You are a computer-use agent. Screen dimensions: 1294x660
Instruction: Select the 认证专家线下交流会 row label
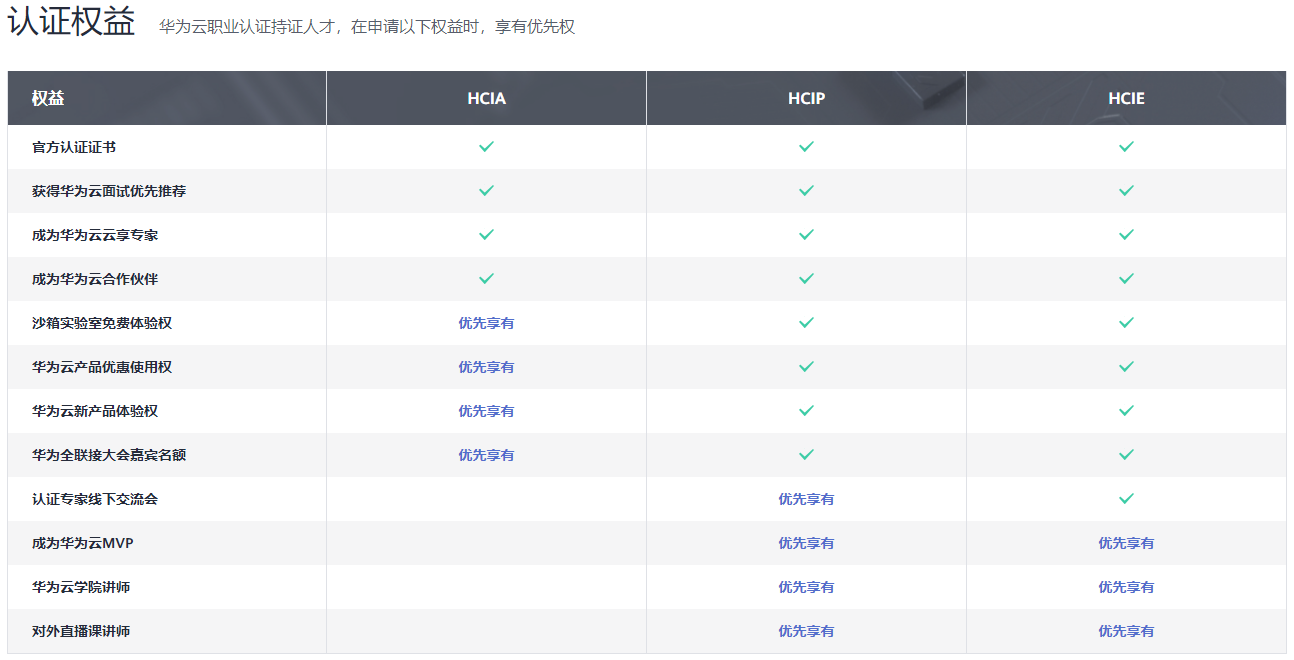95,499
